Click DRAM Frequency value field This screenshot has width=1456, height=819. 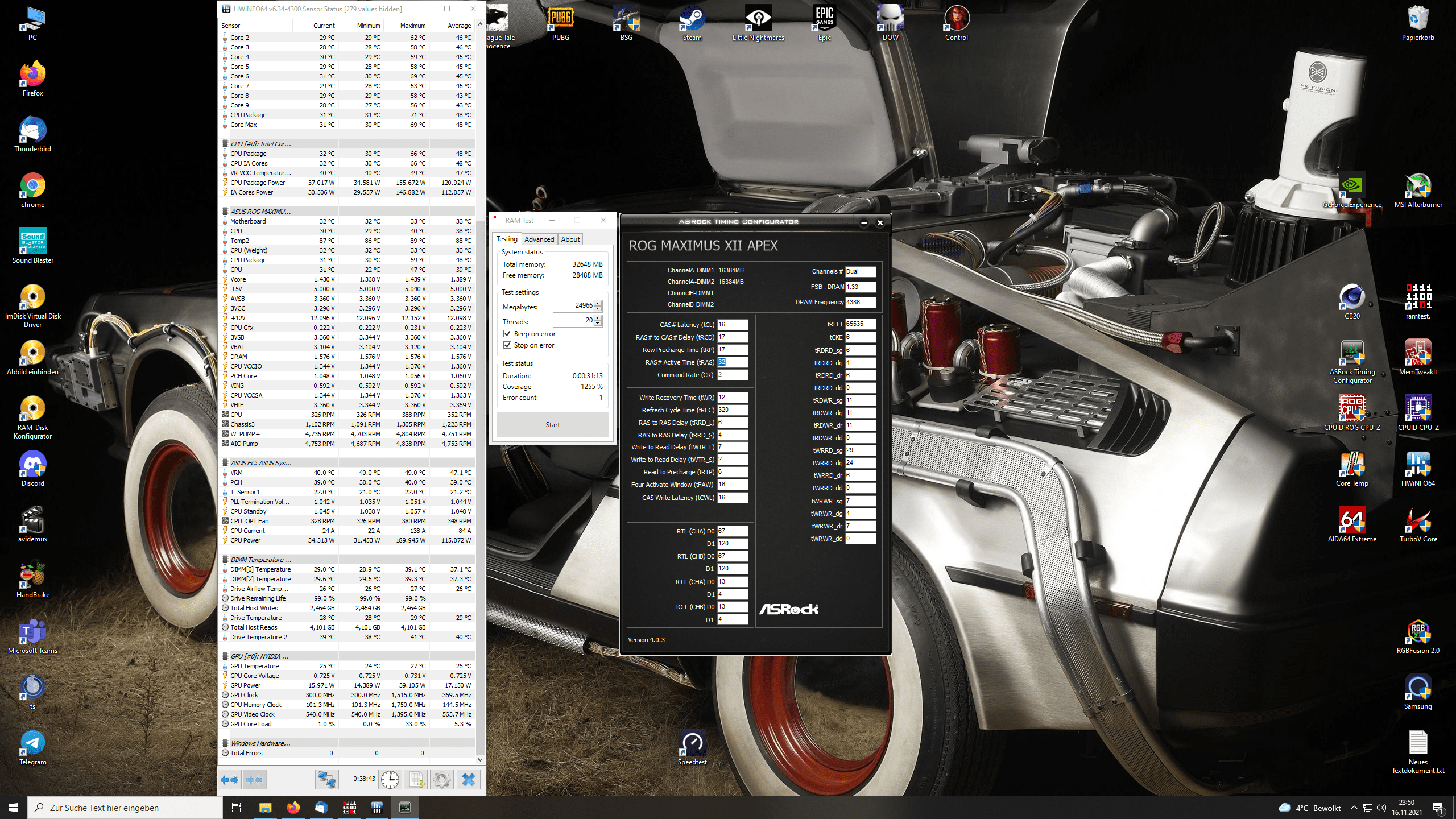pyautogui.click(x=860, y=302)
